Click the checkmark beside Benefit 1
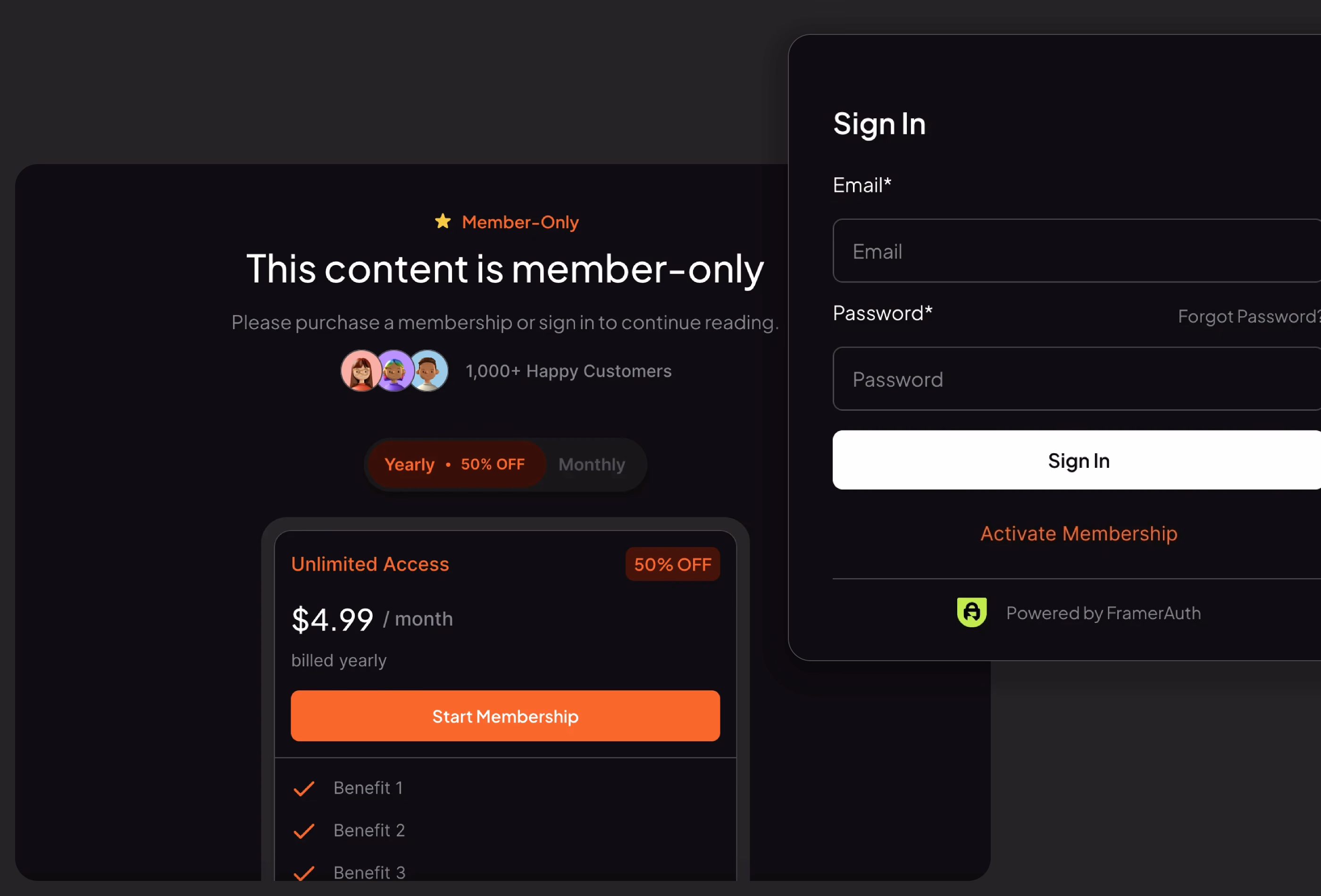 (x=304, y=788)
